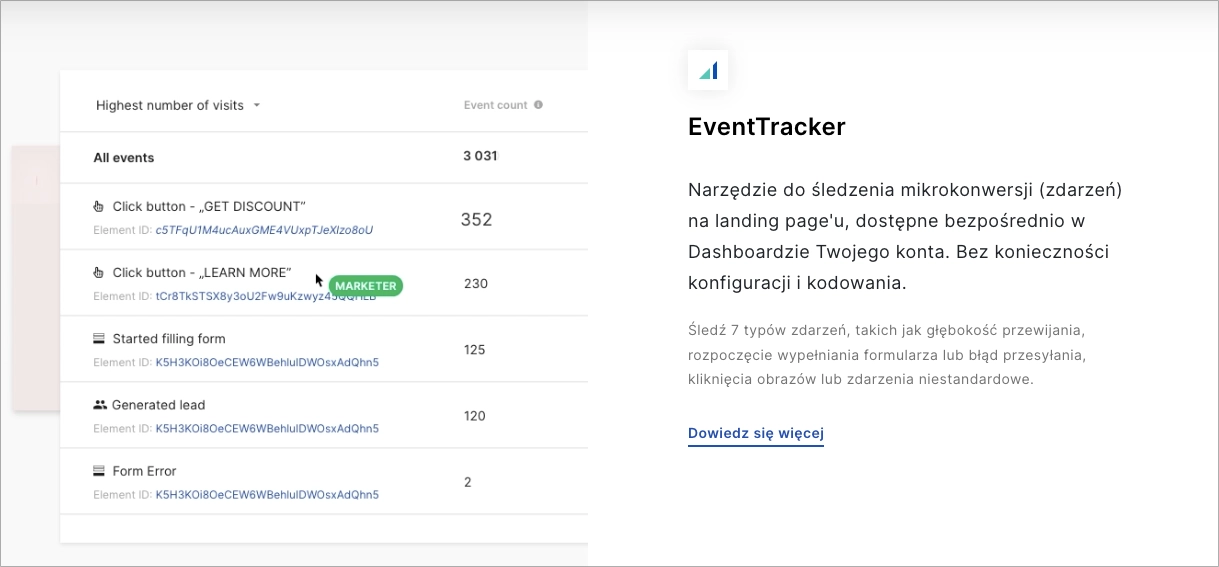Click the Generated lead people icon
This screenshot has width=1219, height=567.
pos(99,405)
